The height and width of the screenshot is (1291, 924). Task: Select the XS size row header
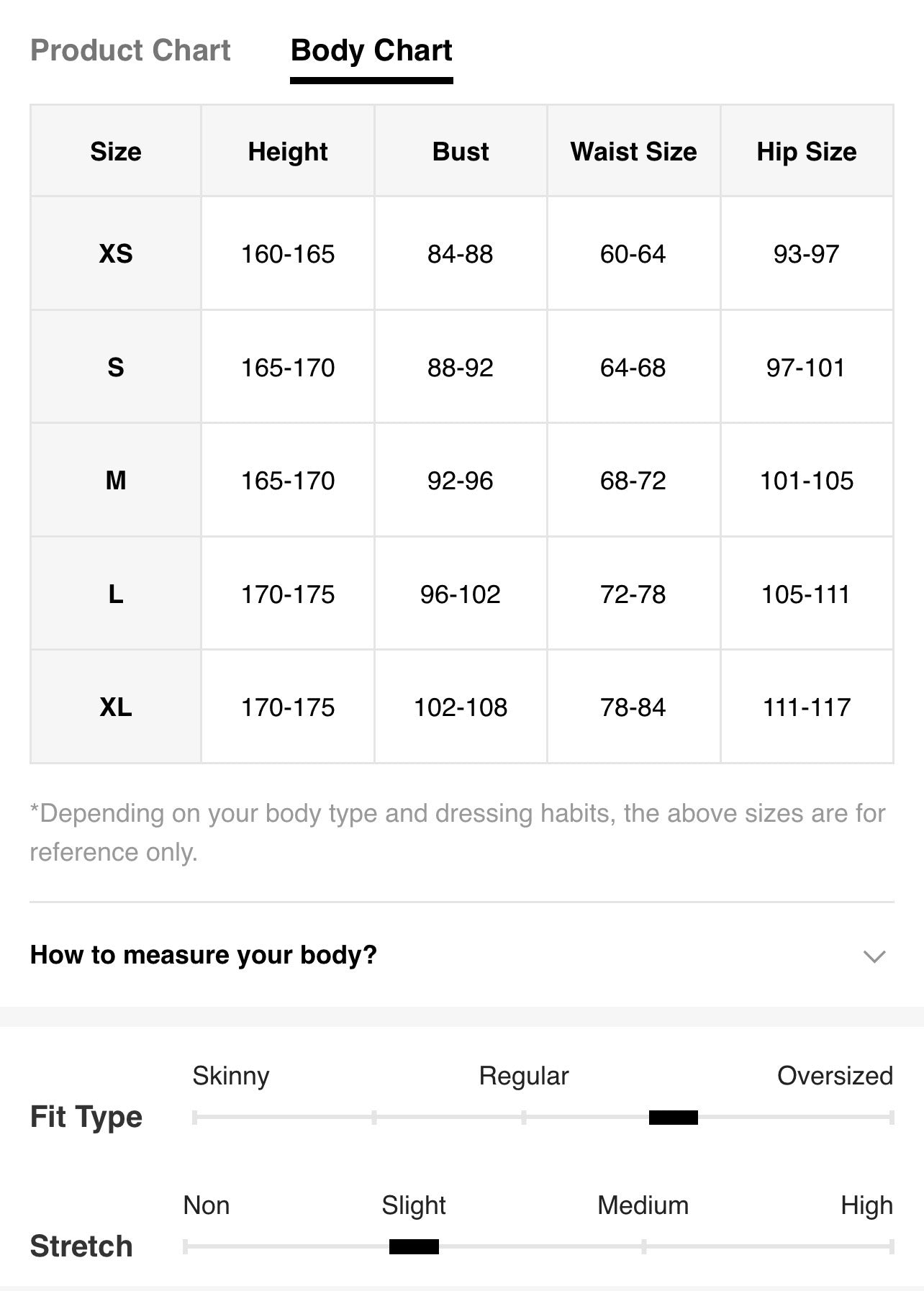click(116, 253)
